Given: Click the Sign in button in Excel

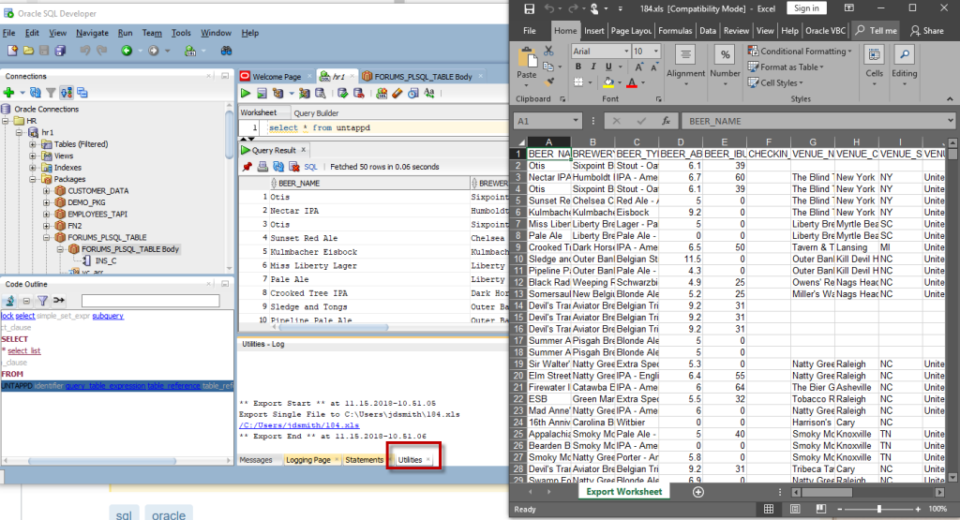Looking at the screenshot, I should (x=806, y=9).
